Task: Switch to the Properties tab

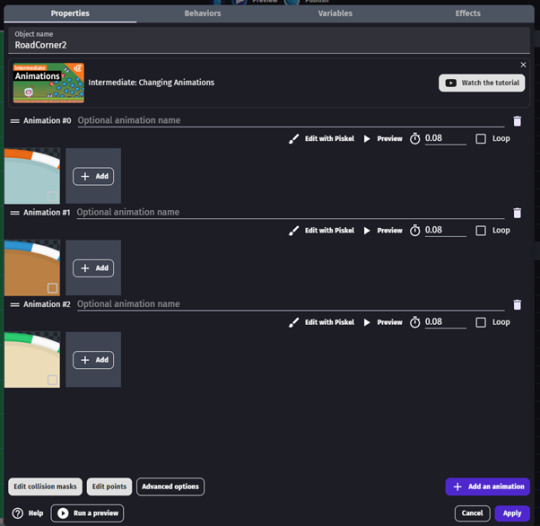Action: (70, 13)
